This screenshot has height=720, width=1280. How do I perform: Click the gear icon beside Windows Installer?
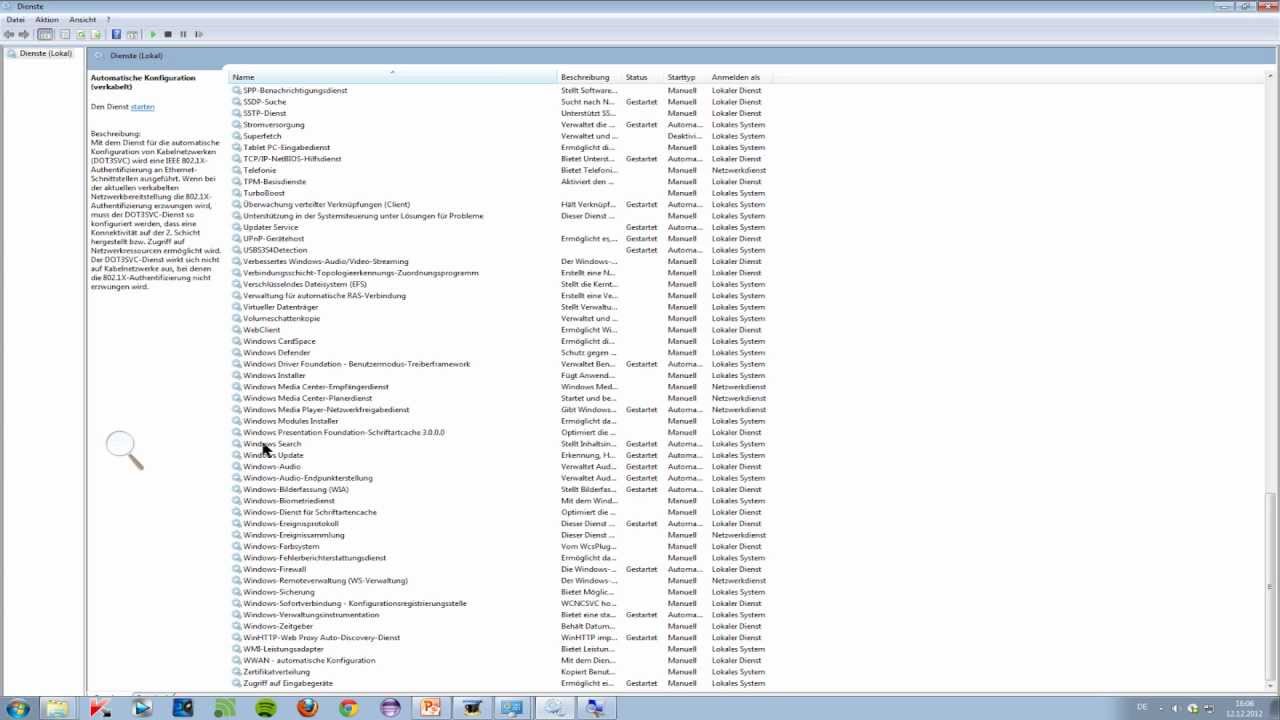[237, 375]
